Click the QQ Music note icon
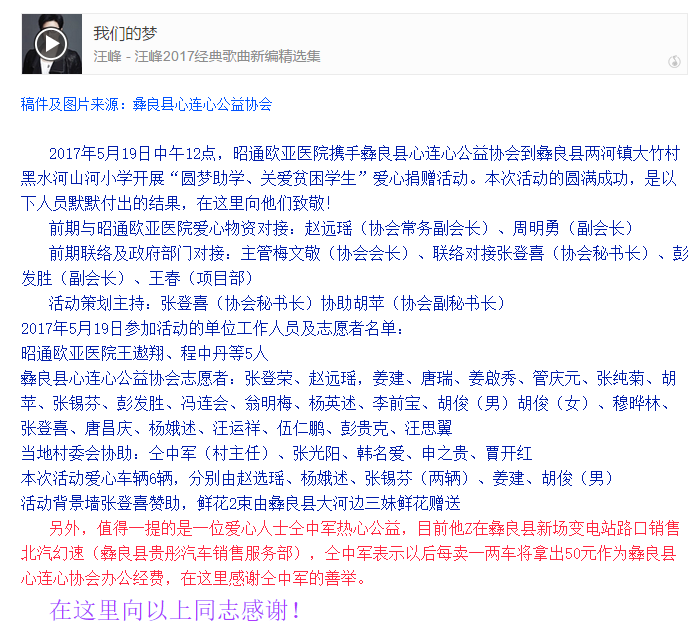Viewport: 698px width, 634px height. click(674, 61)
